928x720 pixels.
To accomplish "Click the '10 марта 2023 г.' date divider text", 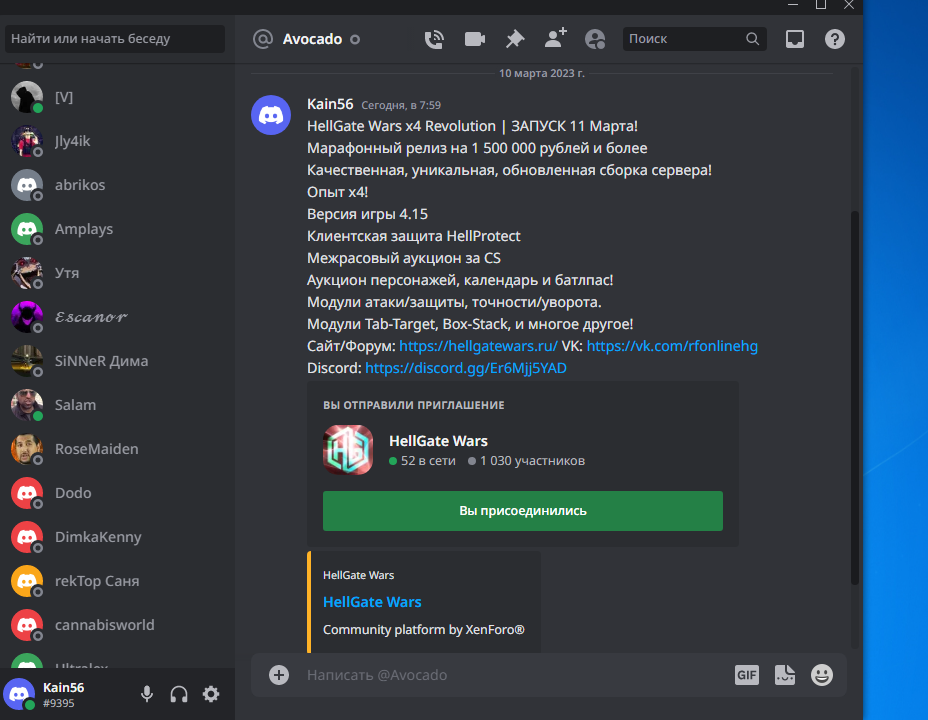I will [x=542, y=73].
